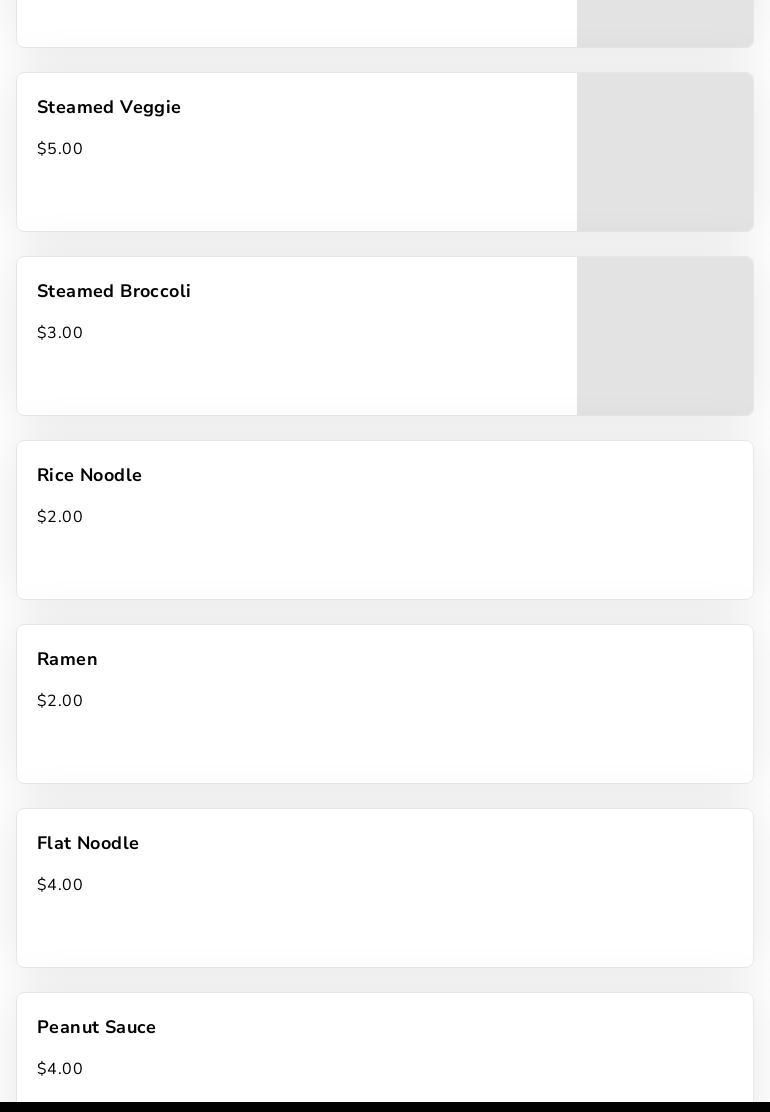Select the Steamed Broccoli item title
770x1112 pixels.
click(114, 291)
